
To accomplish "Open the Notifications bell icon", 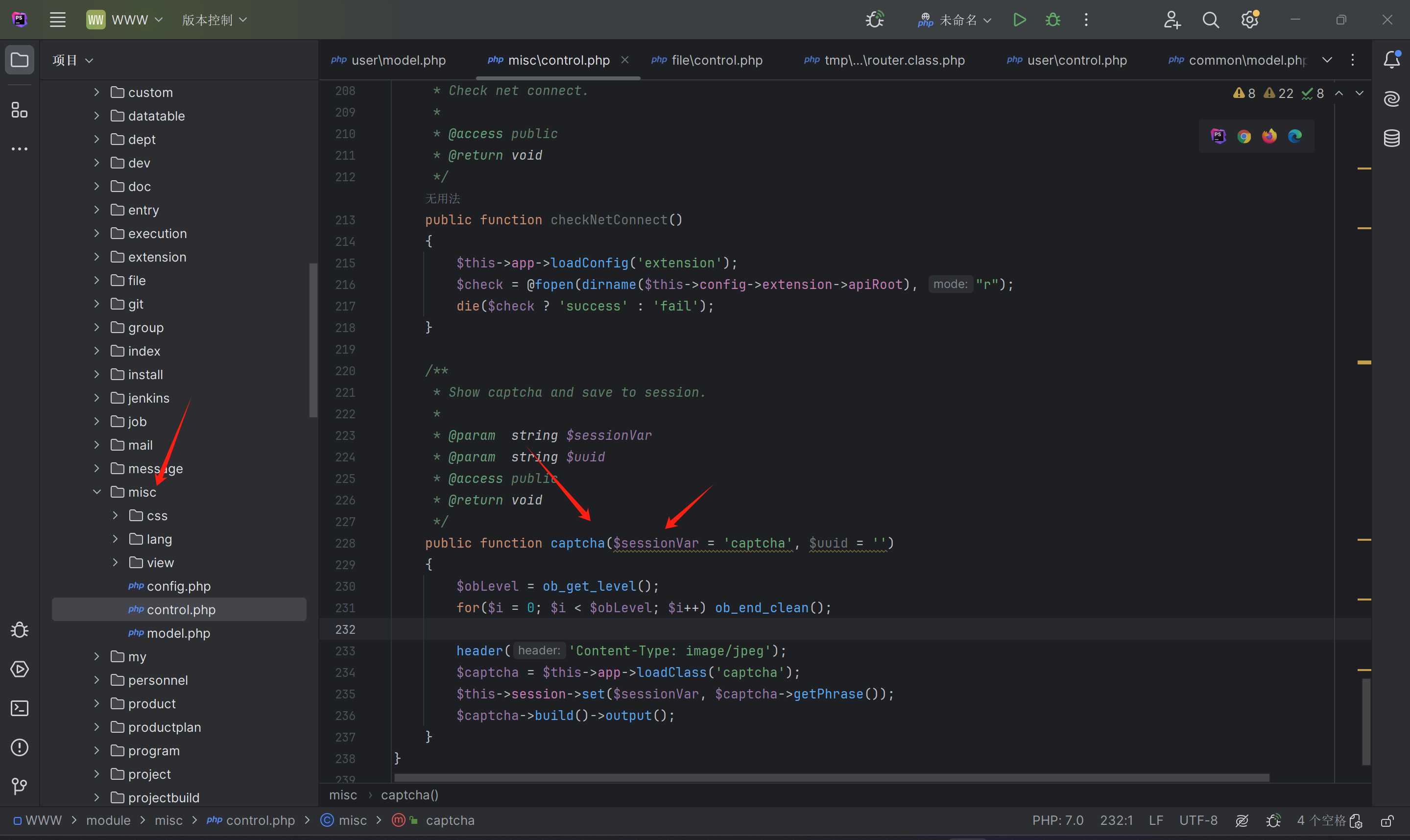I will [1391, 59].
